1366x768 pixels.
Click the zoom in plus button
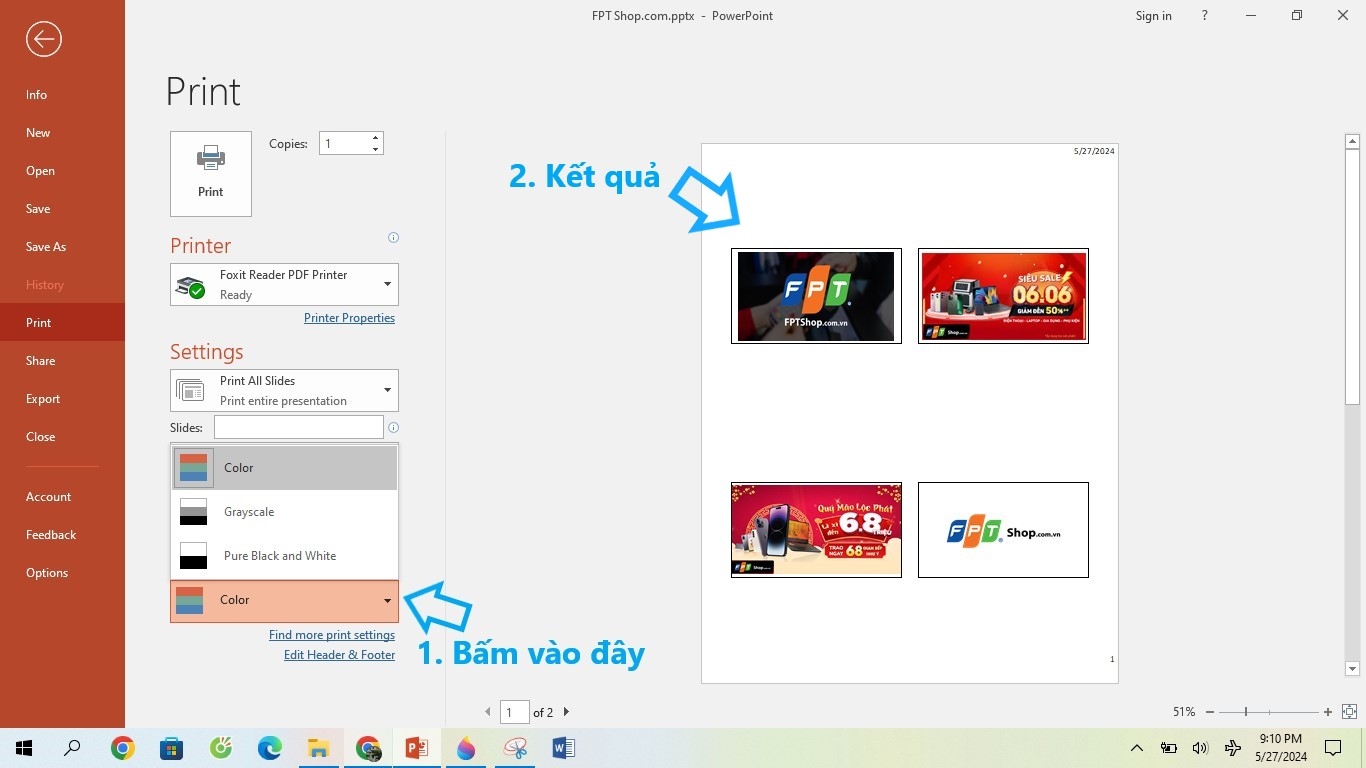pos(1328,712)
